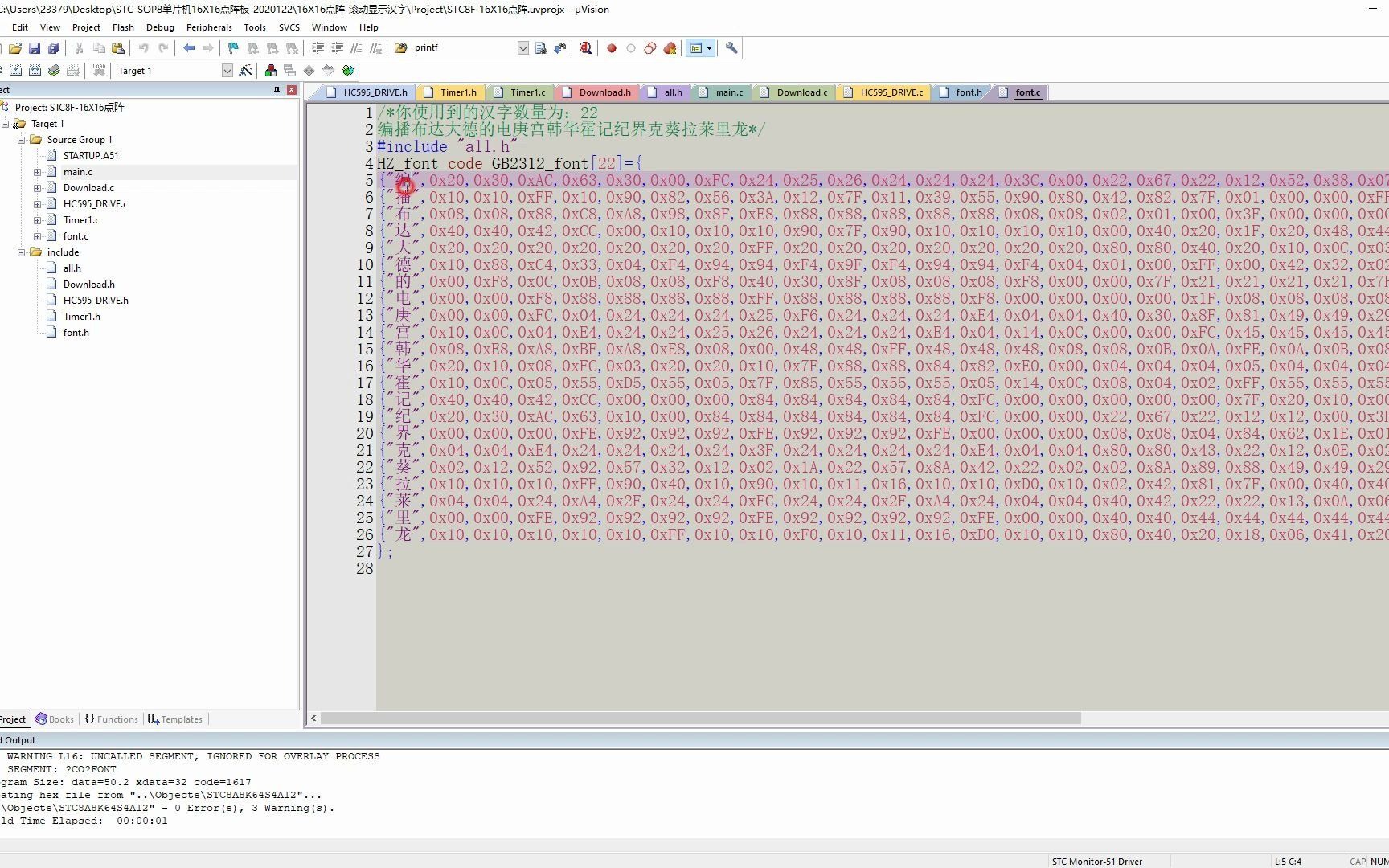1389x868 pixels.
Task: Click the Save All icon
Action: [x=54, y=48]
